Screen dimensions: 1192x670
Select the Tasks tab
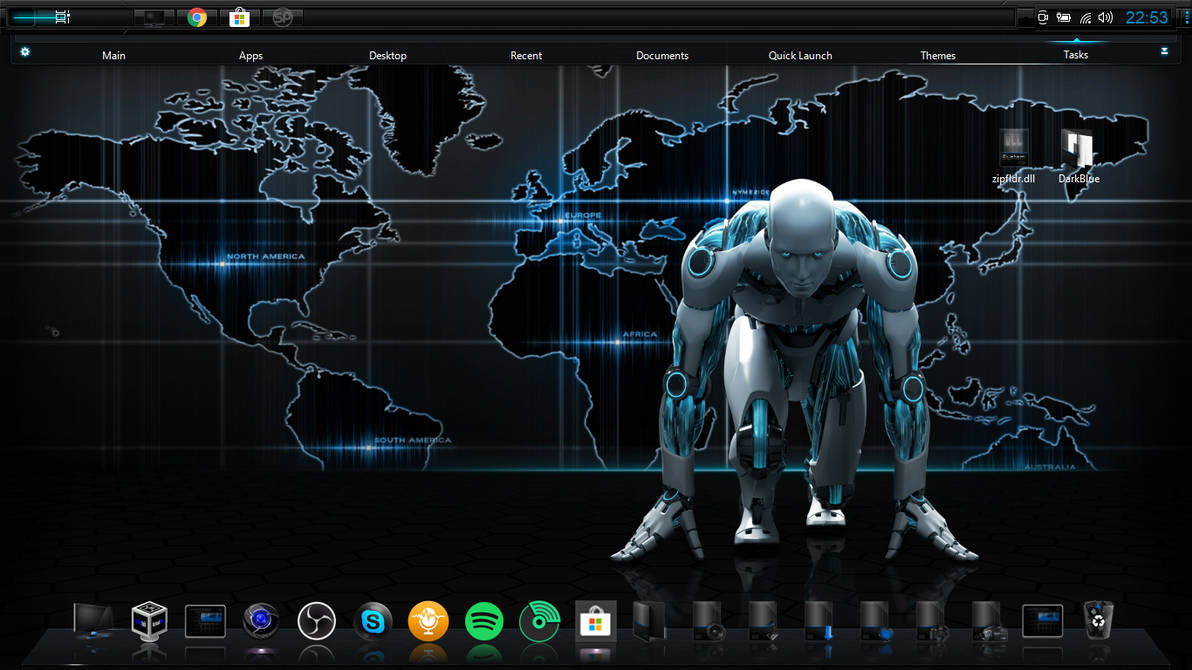[1076, 55]
